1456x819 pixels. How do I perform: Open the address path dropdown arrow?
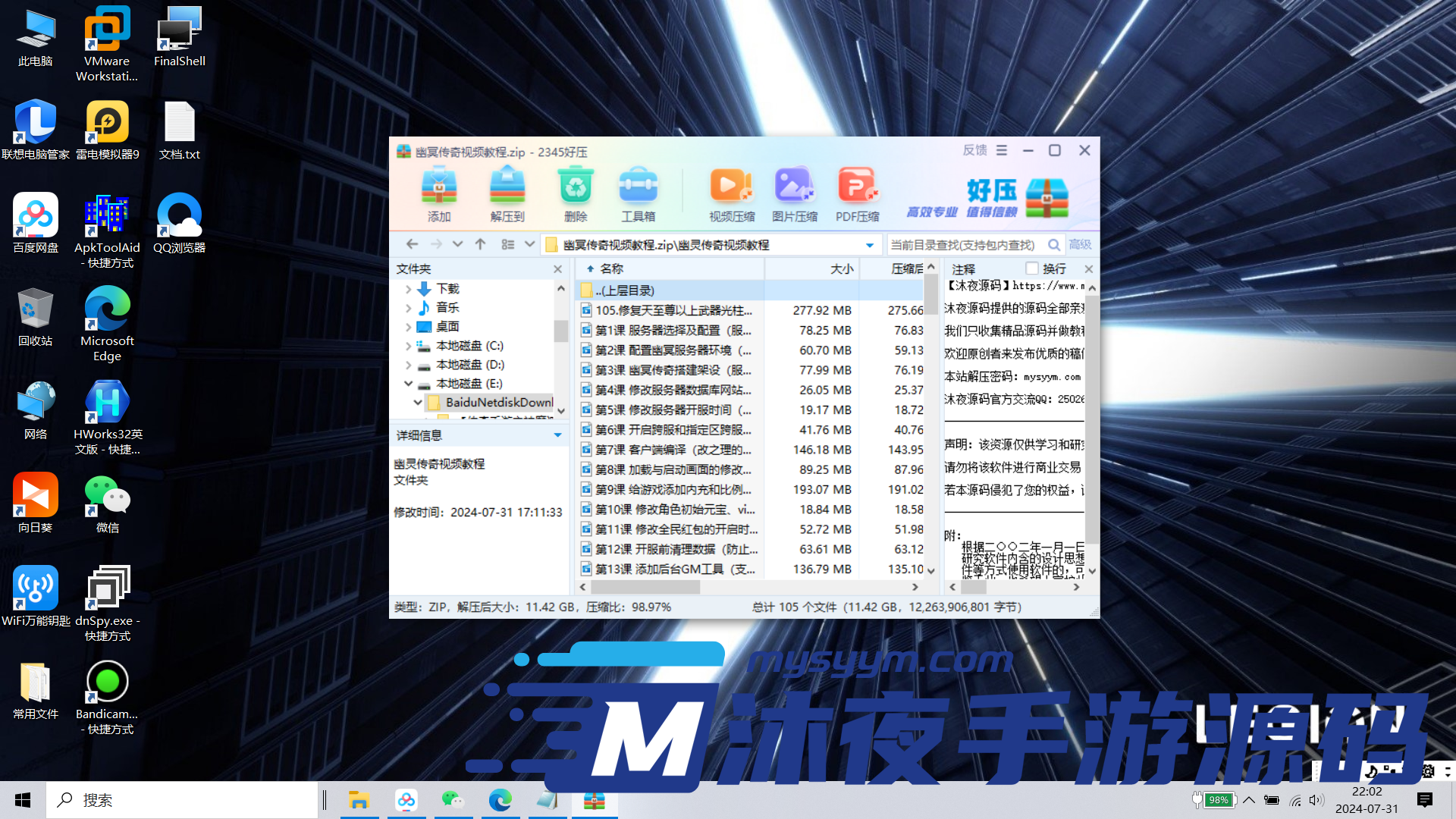pyautogui.click(x=870, y=245)
